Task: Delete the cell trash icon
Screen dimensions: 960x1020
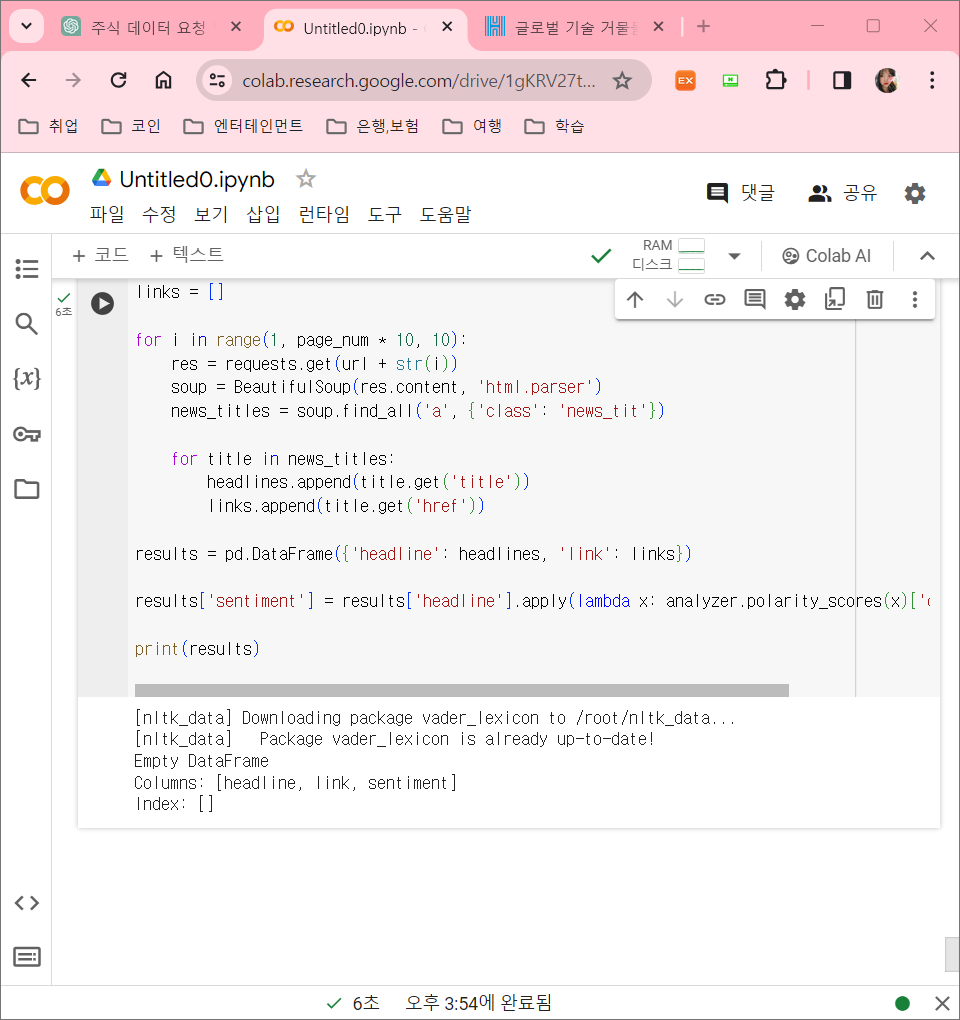Action: coord(875,299)
